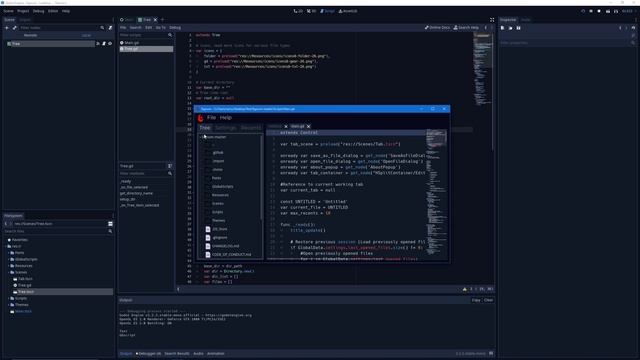Click the Inspector history back arrow

620,28
